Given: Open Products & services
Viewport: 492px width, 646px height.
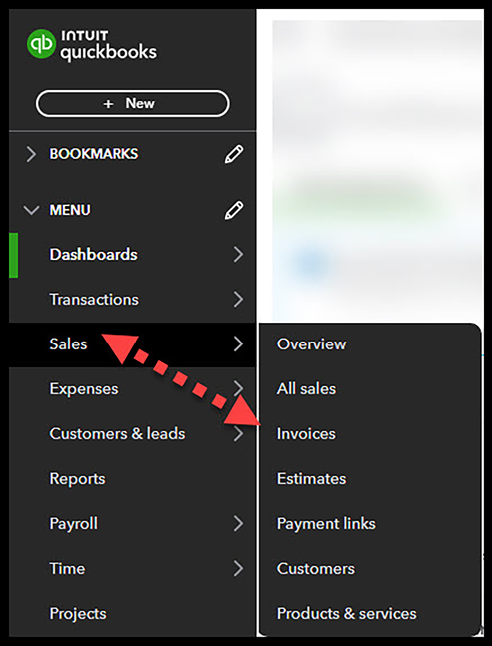Looking at the screenshot, I should point(347,613).
